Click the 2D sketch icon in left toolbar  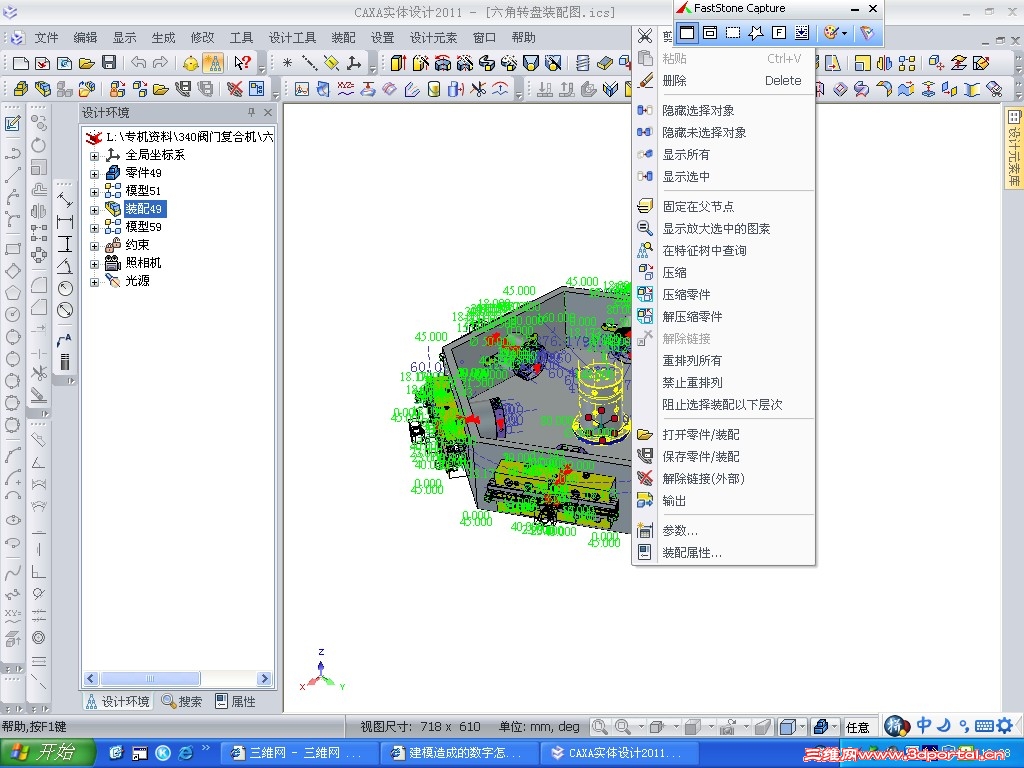point(12,123)
